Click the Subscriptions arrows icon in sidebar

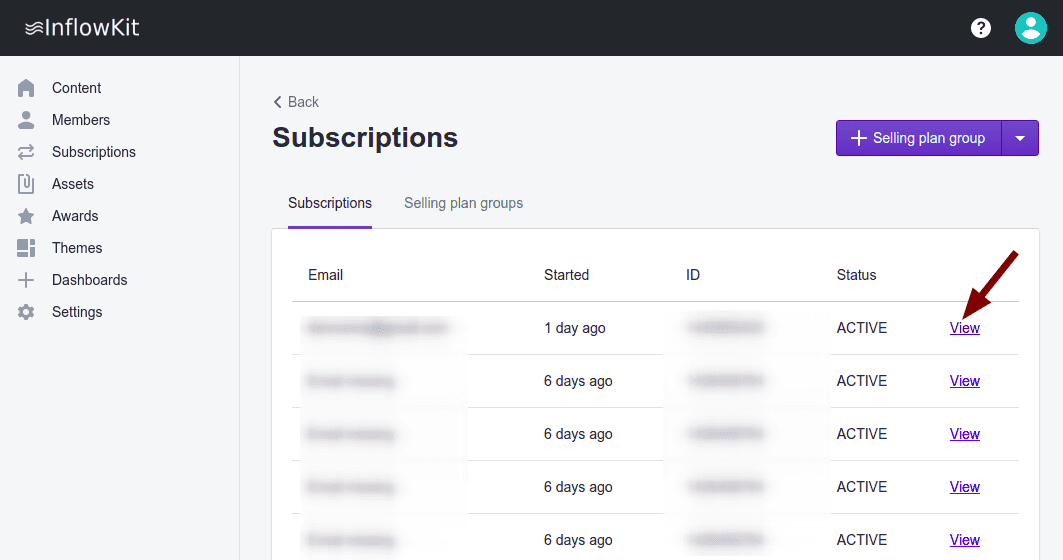pyautogui.click(x=26, y=152)
